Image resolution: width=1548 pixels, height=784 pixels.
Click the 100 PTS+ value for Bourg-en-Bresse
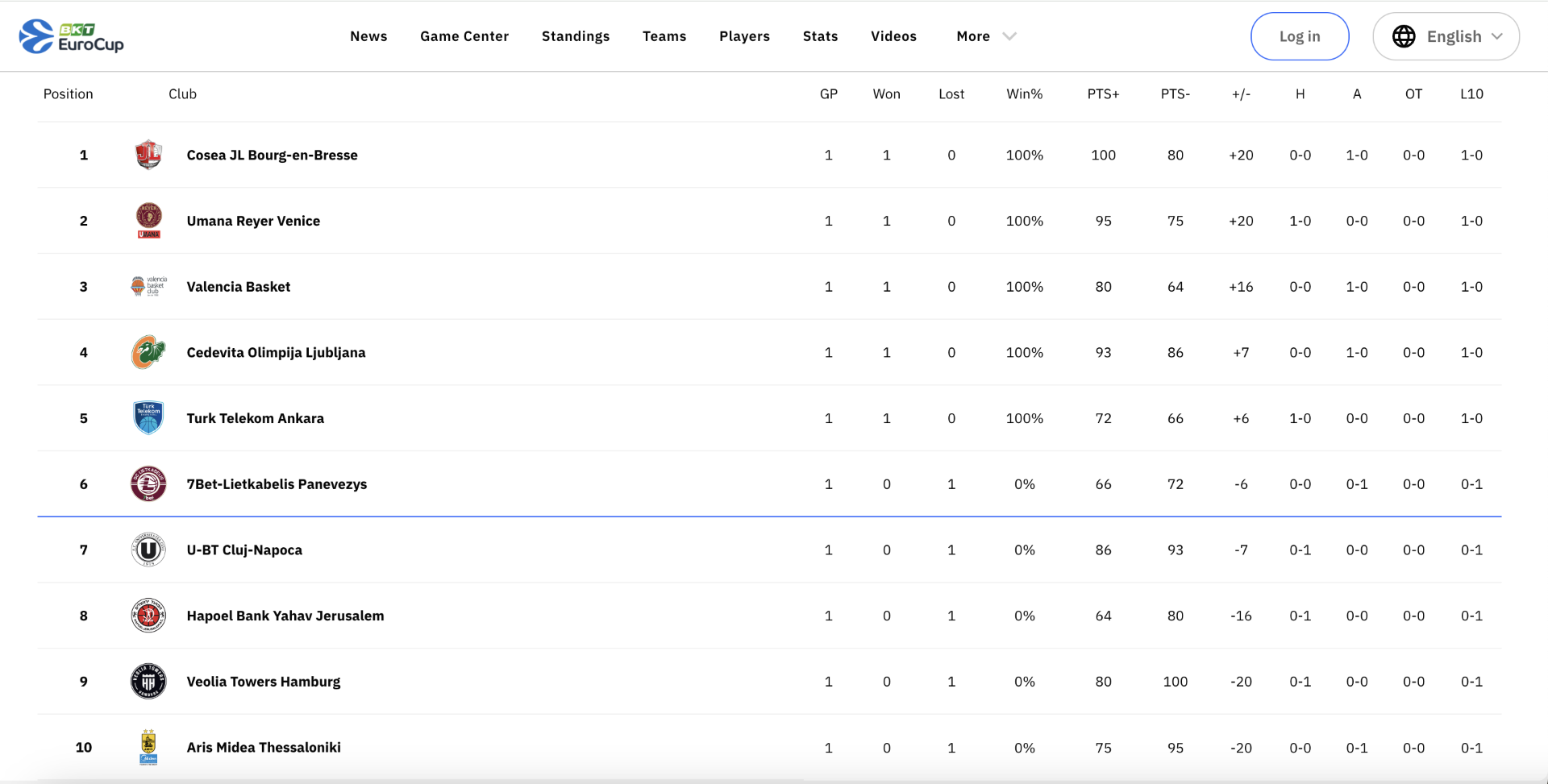[x=1103, y=155]
